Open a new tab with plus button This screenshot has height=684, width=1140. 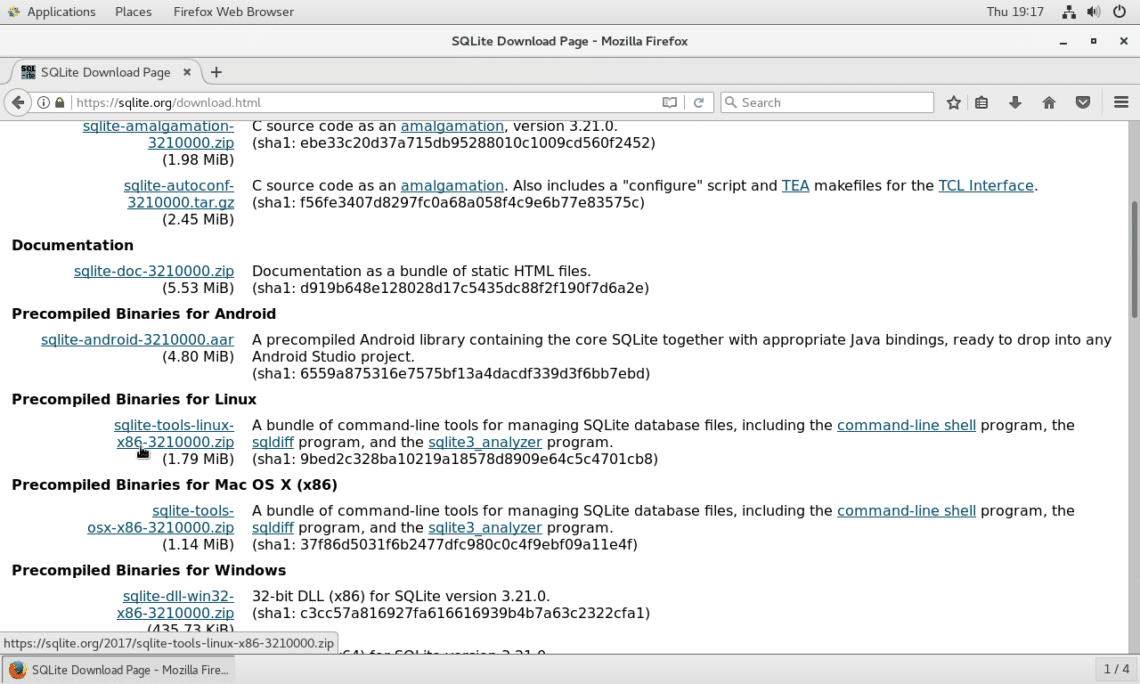[216, 72]
